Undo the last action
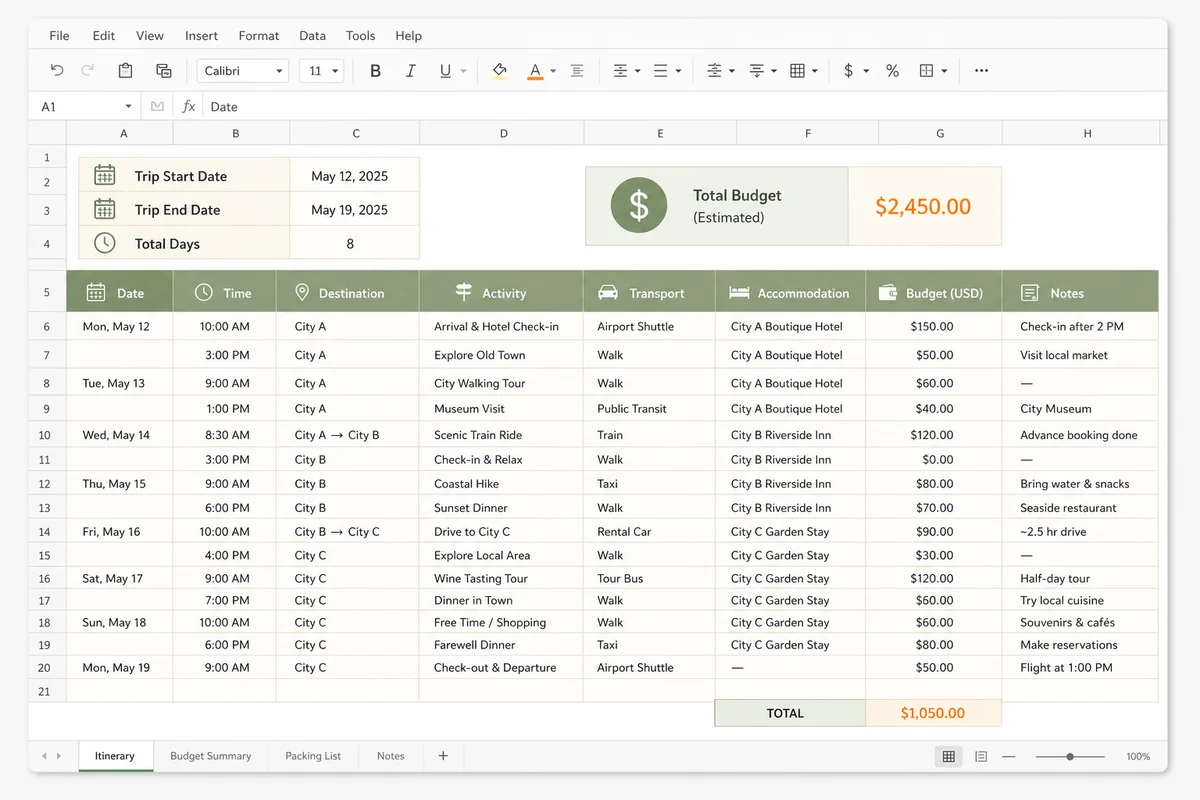This screenshot has width=1200, height=800. click(57, 71)
